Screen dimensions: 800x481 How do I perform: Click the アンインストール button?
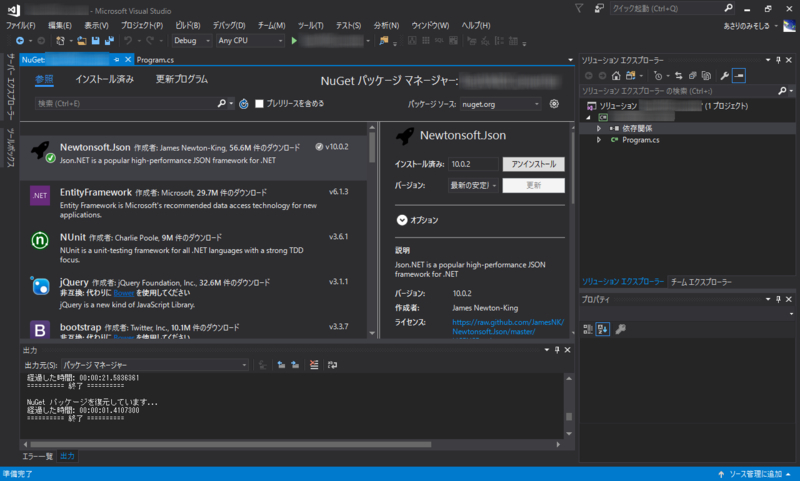(533, 164)
